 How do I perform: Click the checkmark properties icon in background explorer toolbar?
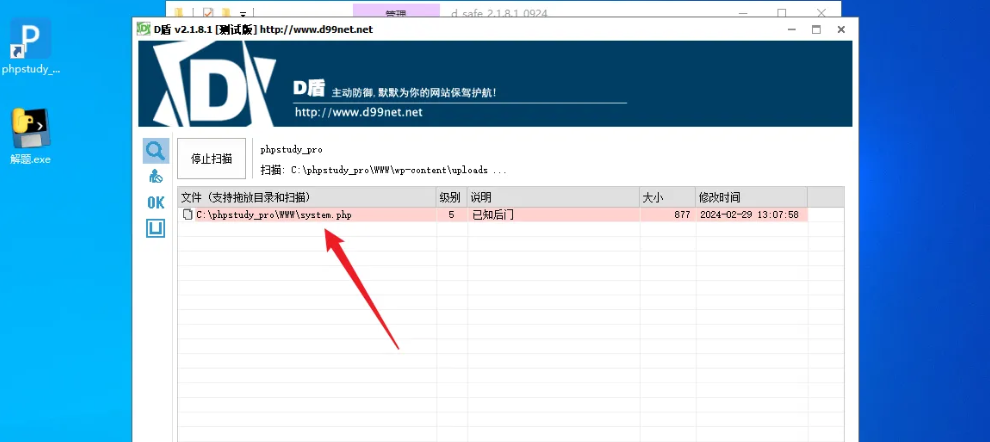coord(208,12)
